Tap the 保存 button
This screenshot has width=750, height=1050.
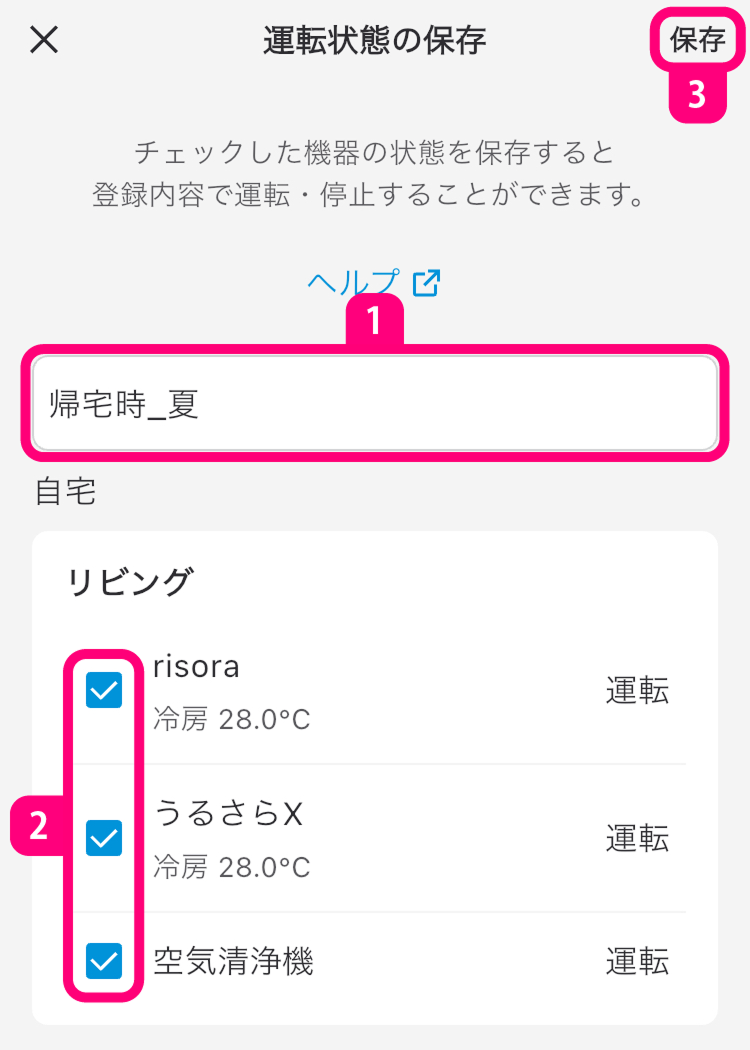(x=697, y=40)
